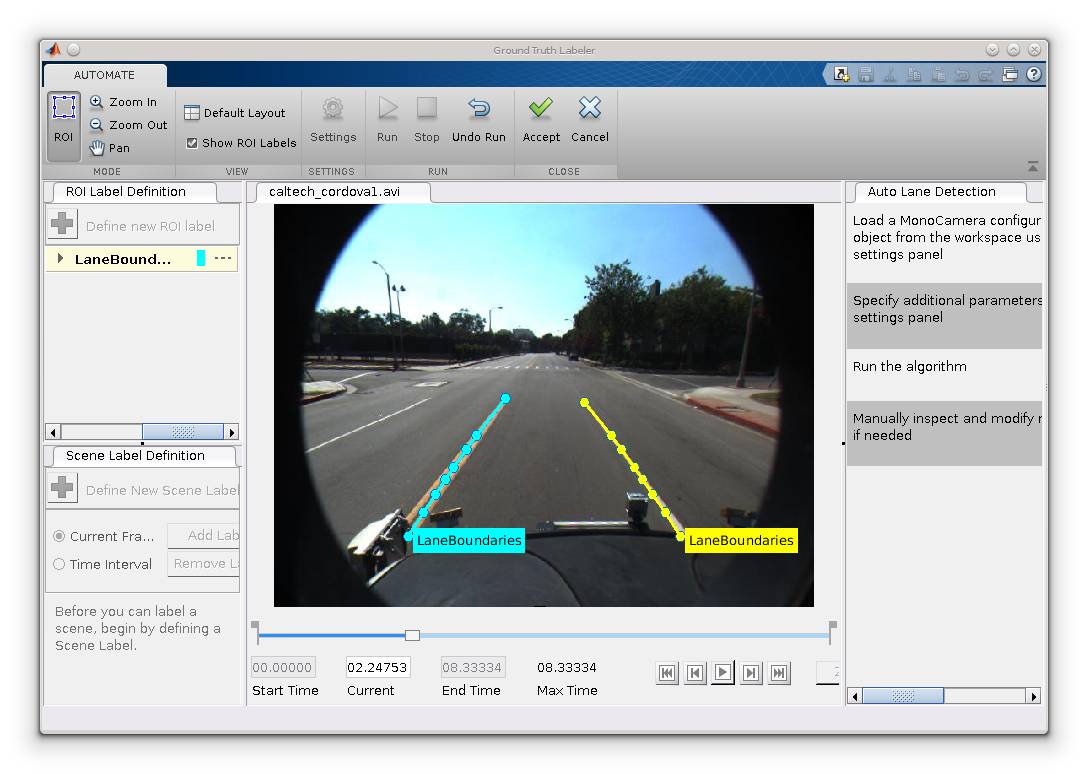Undo the last algorithm run
Image resolution: width=1088 pixels, height=774 pixels.
pos(479,119)
